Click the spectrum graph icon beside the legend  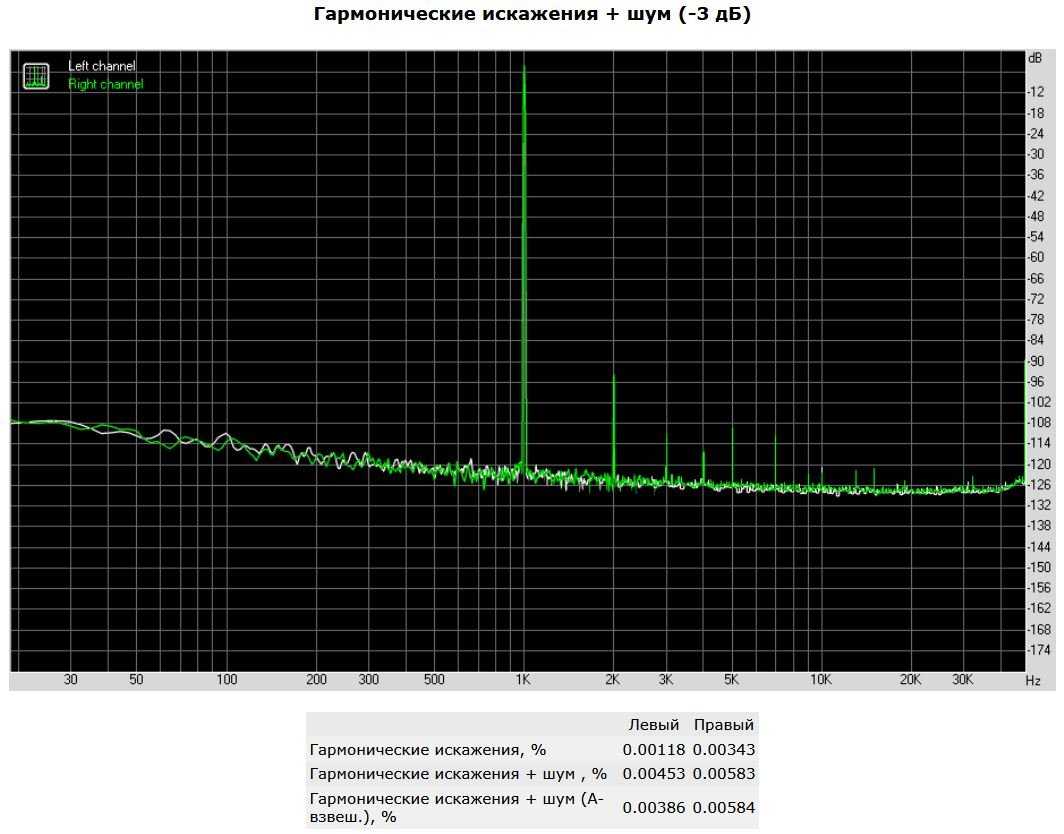pos(37,76)
